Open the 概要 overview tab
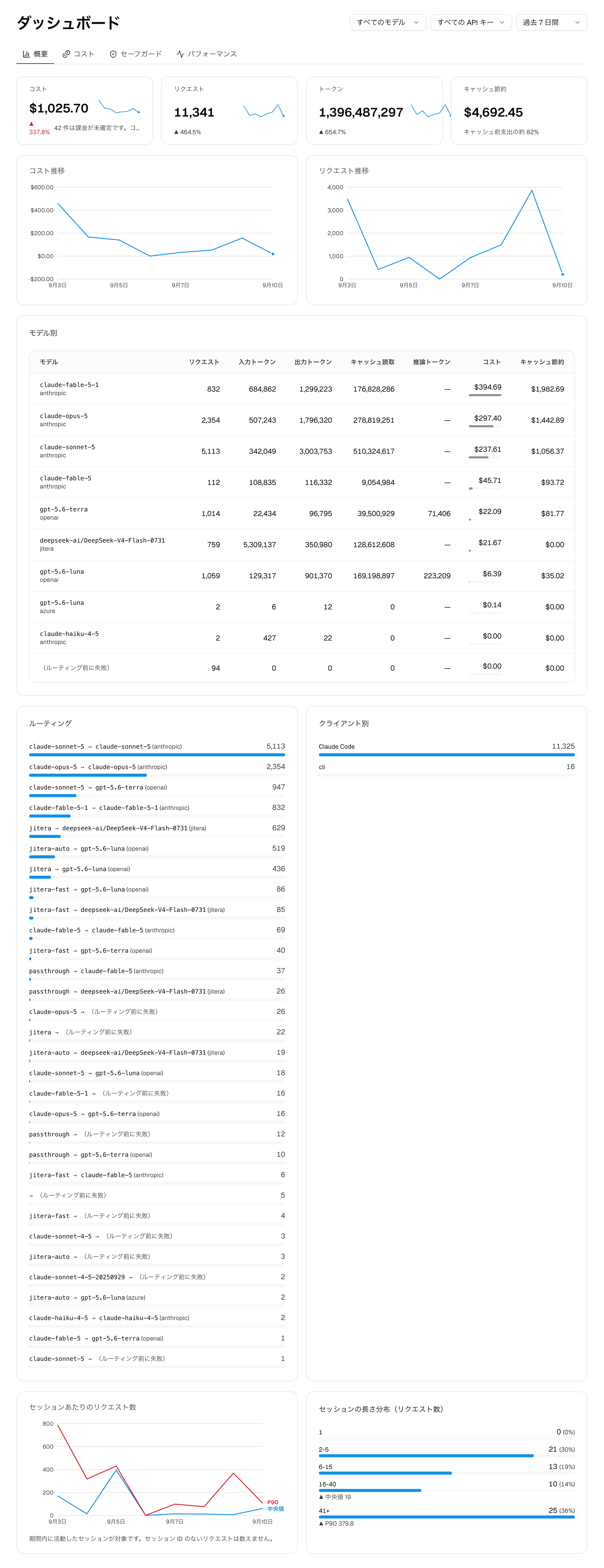This screenshot has height=1568, width=604. [35, 54]
